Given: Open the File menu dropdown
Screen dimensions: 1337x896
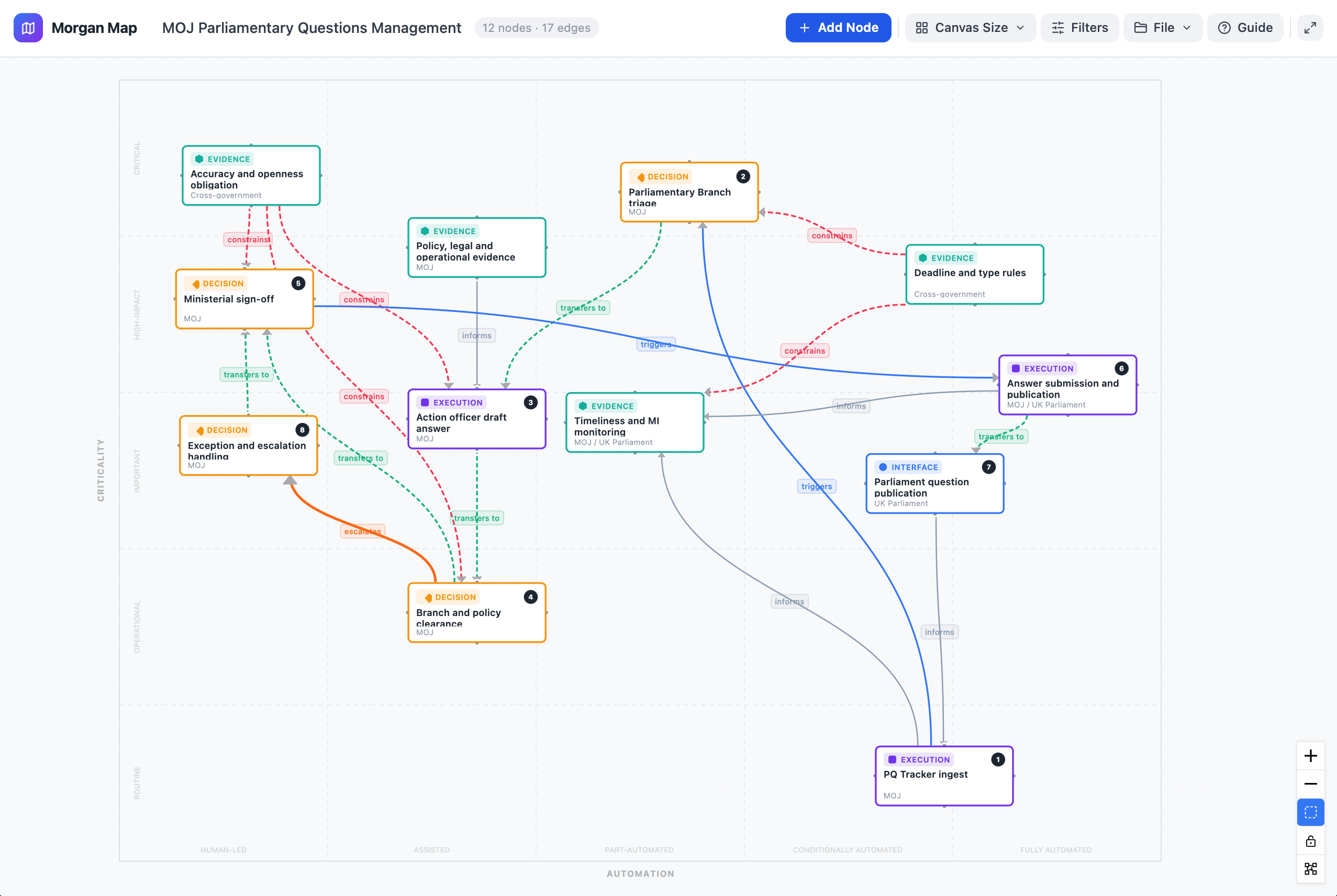Looking at the screenshot, I should tap(1163, 27).
